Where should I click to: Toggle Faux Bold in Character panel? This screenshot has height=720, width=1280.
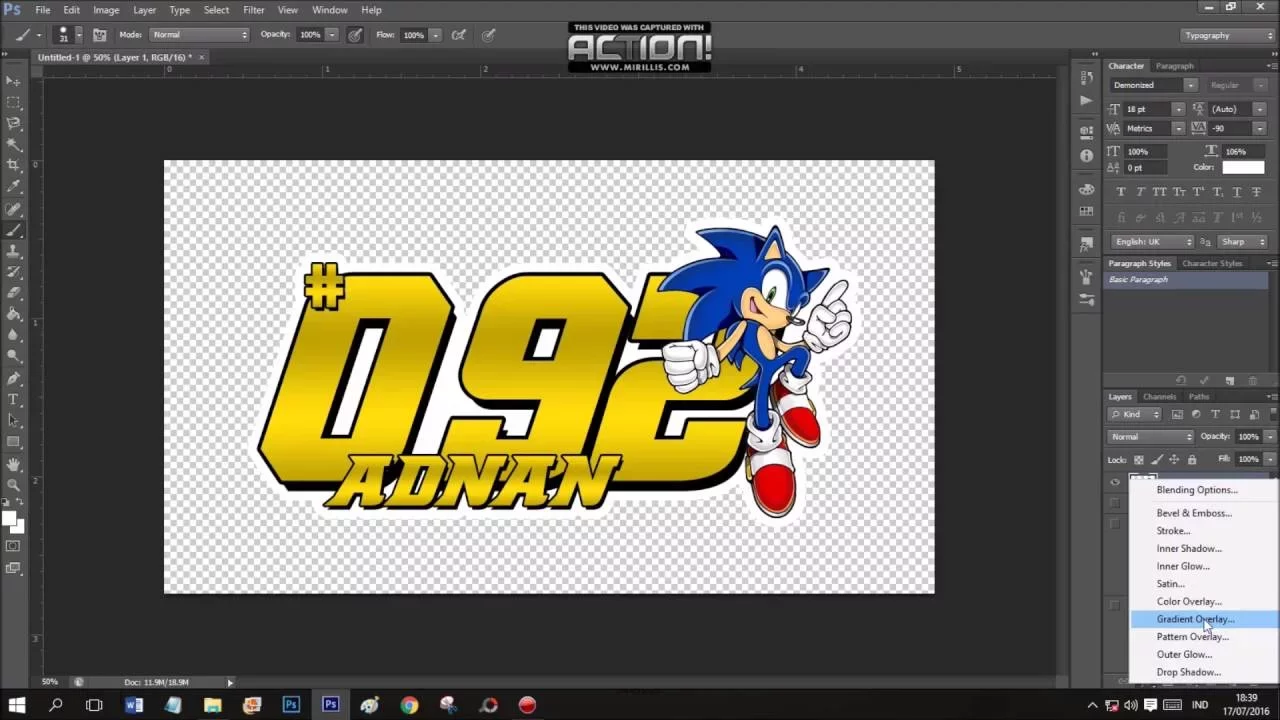pyautogui.click(x=1120, y=192)
